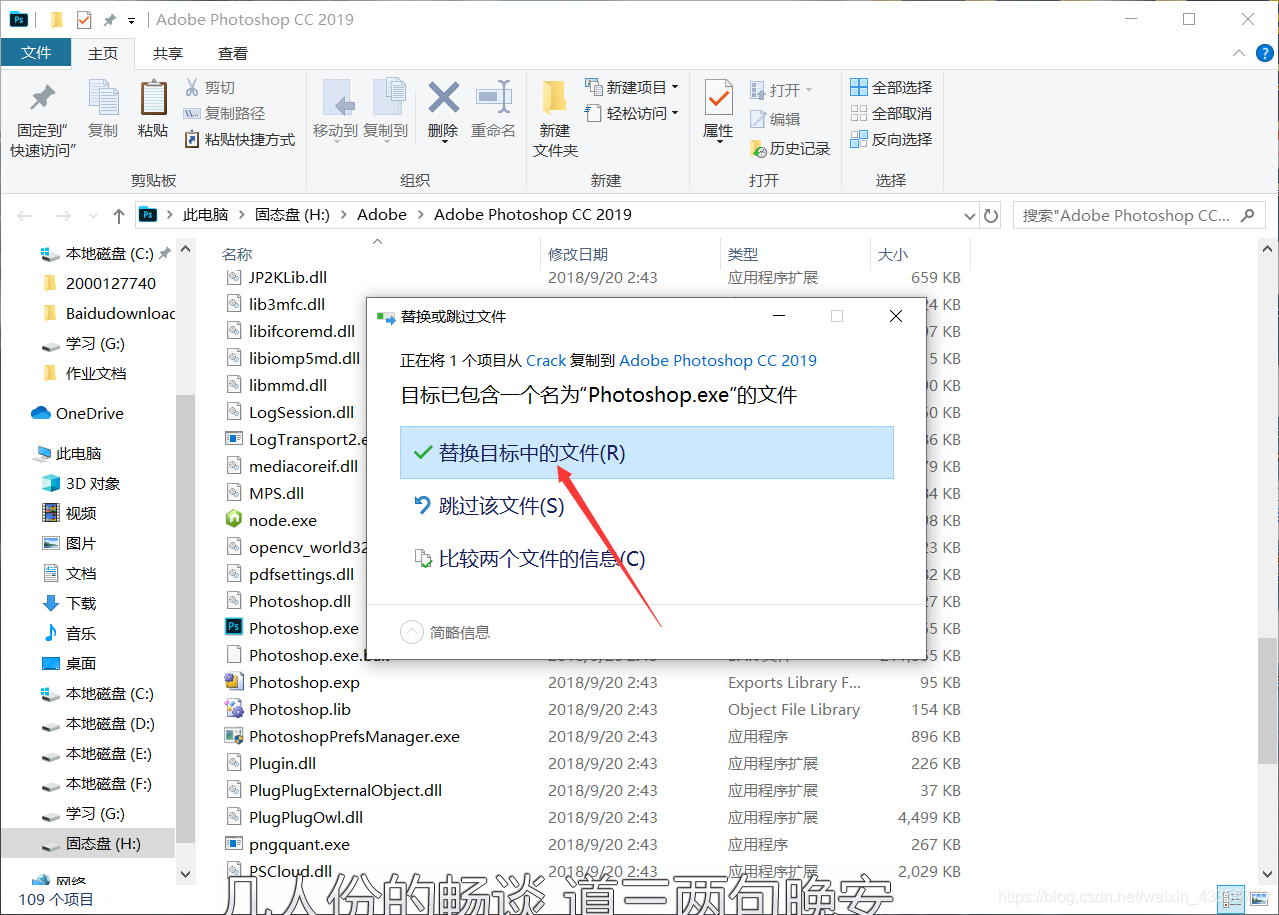Switch to the View tab
Viewport: 1279px width, 915px height.
tap(233, 53)
